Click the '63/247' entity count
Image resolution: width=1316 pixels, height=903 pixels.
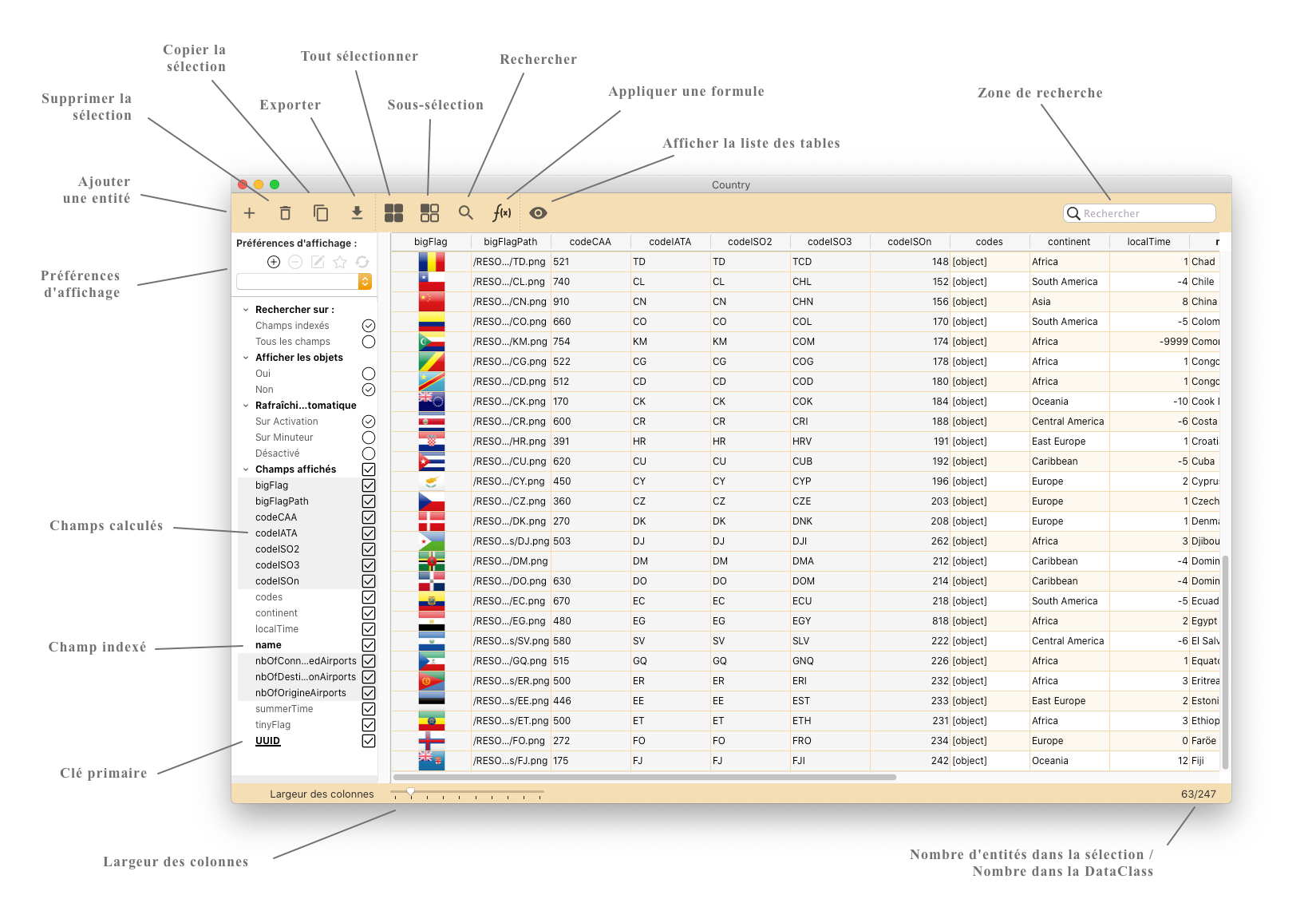click(x=1199, y=794)
